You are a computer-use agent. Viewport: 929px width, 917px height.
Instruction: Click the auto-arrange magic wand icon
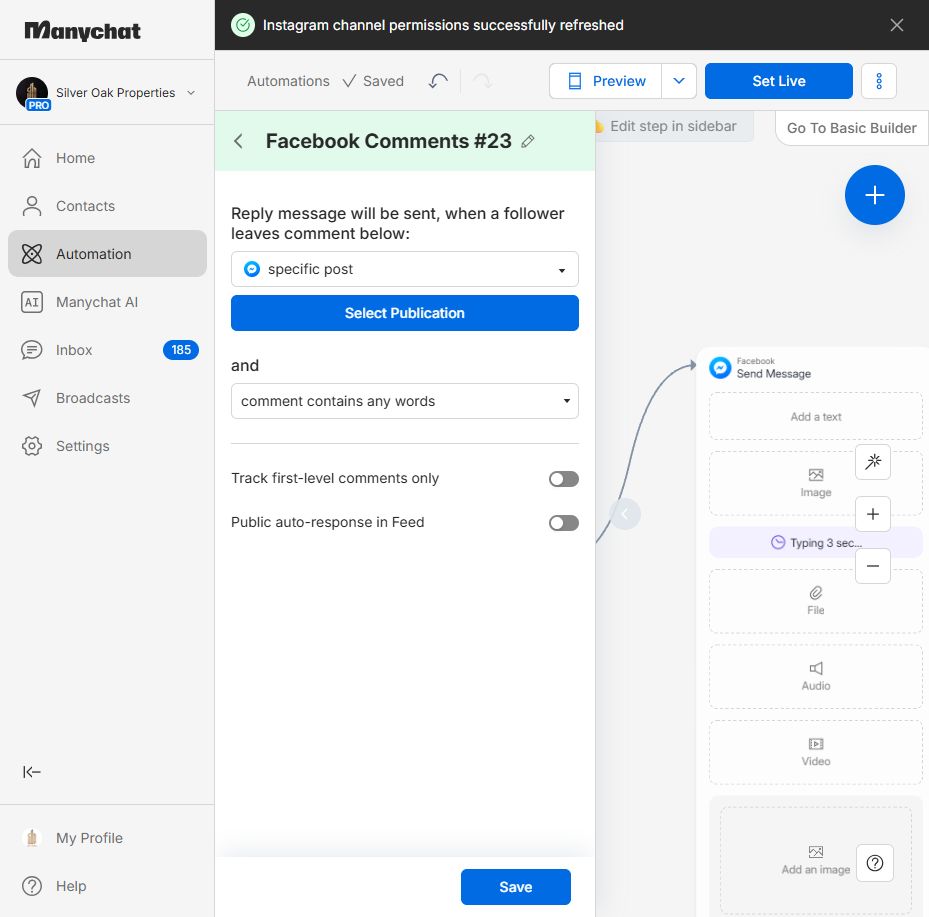click(x=873, y=461)
